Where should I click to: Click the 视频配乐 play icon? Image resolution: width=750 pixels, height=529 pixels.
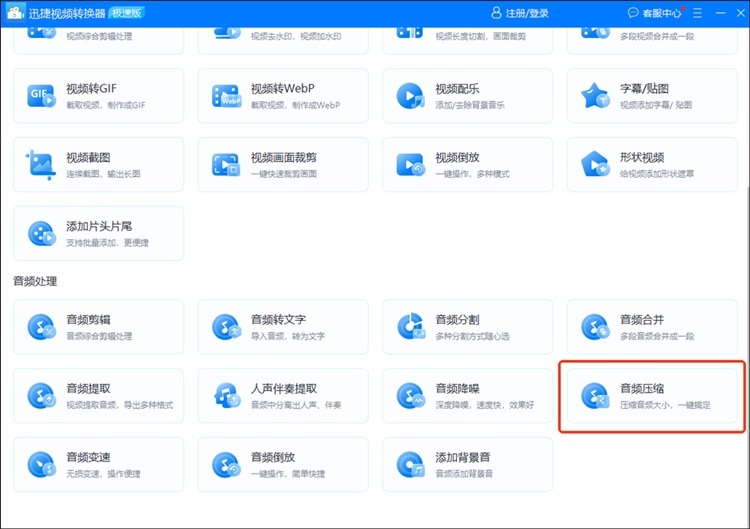pos(410,96)
